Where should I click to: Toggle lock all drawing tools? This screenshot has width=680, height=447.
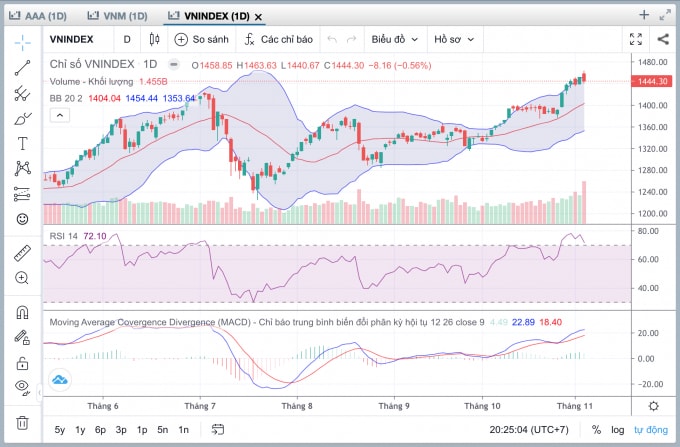point(23,363)
